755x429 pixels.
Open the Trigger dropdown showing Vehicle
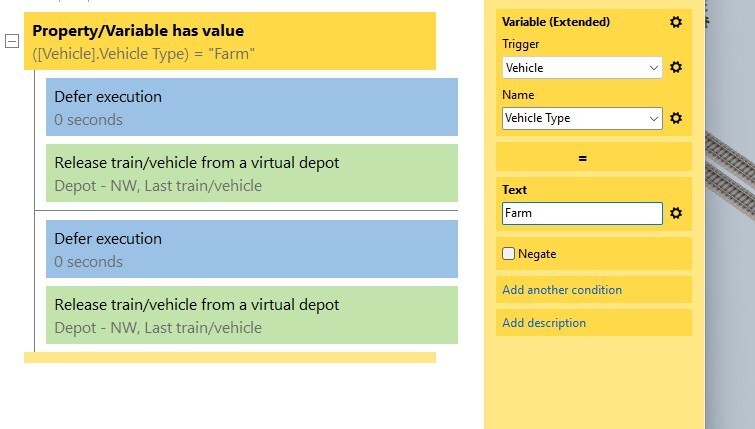click(582, 68)
